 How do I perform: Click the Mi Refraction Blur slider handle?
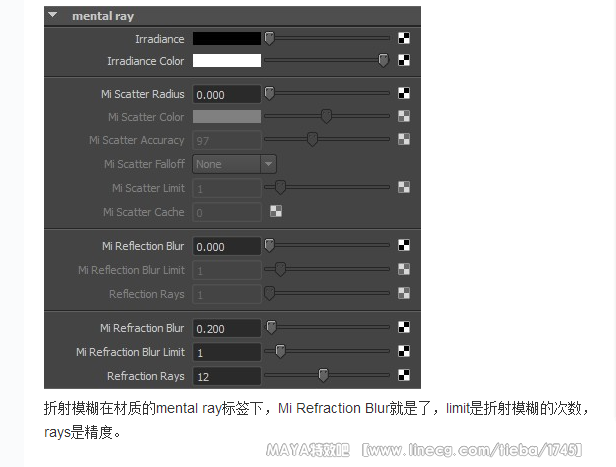pos(271,327)
